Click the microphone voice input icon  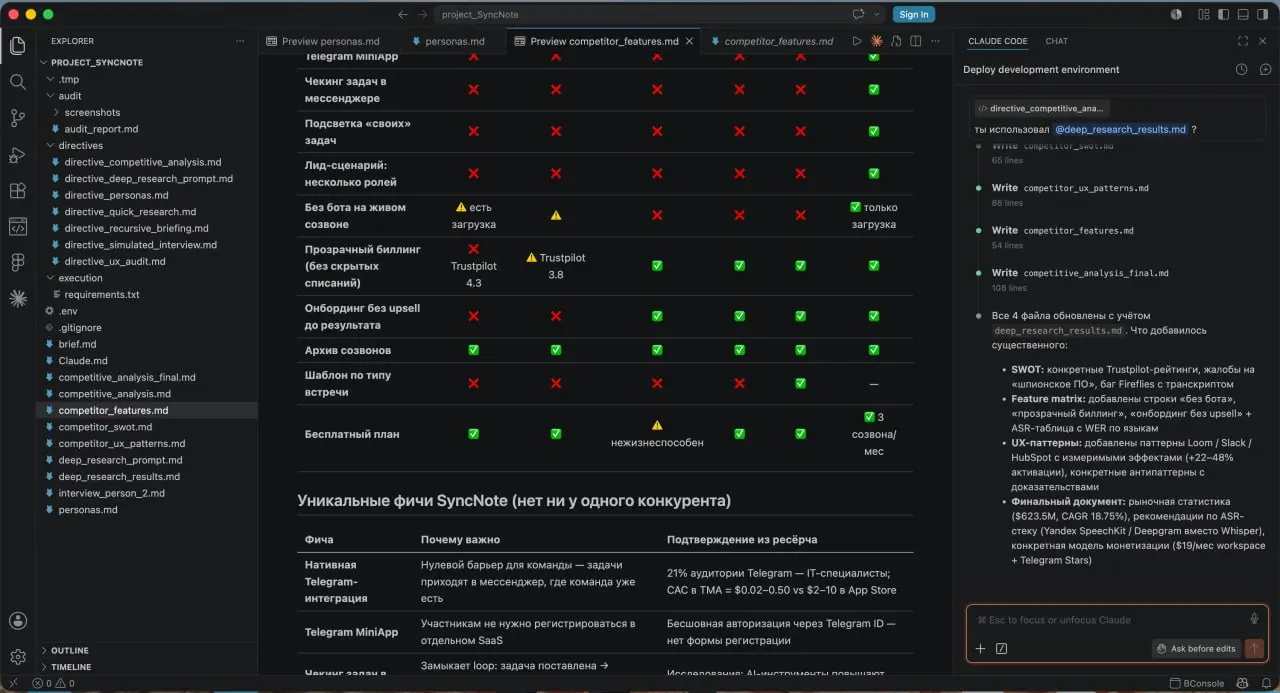(1254, 619)
